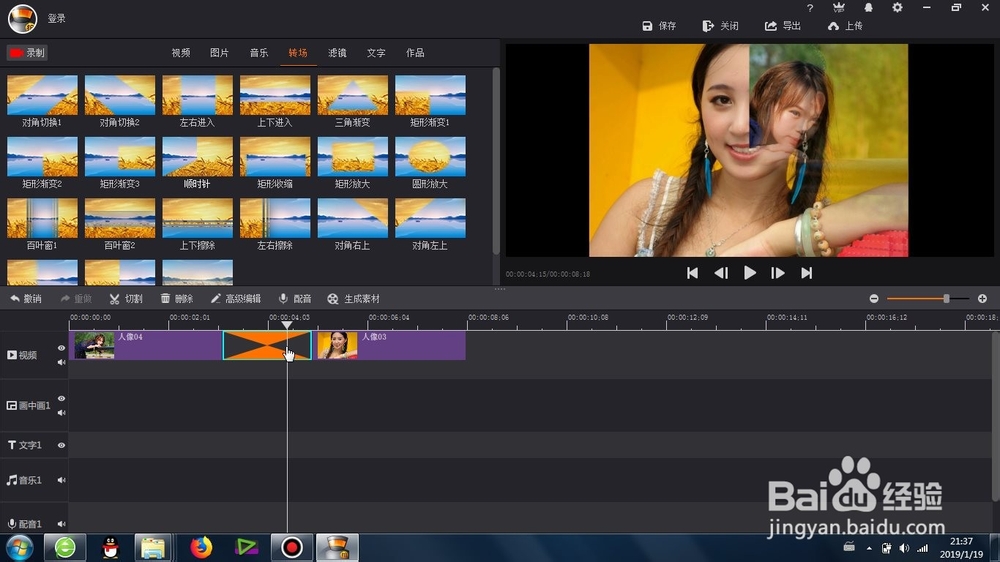
Task: Jump to start of preview
Action: (692, 273)
